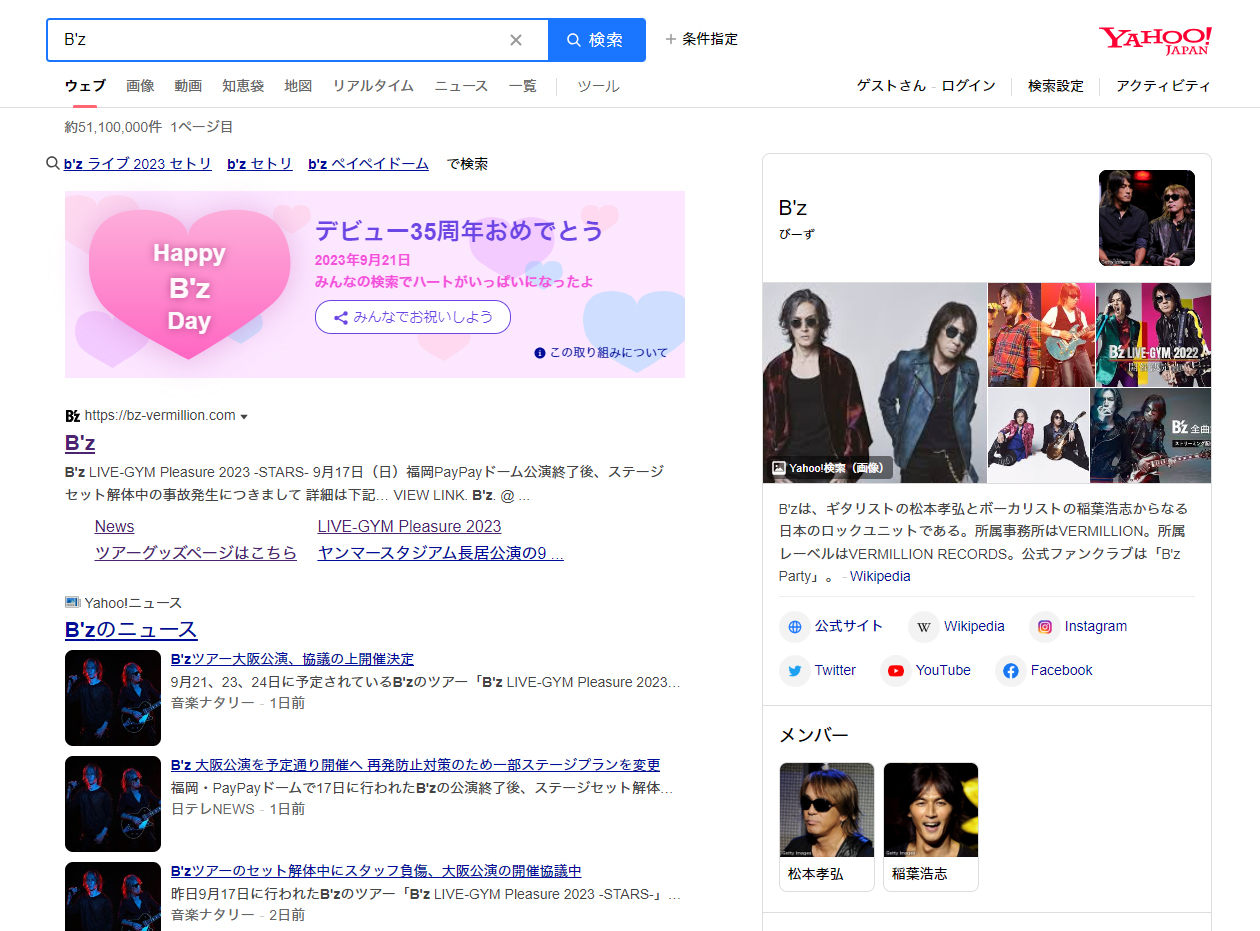Open the ニュース tab
This screenshot has width=1260, height=931.
click(x=461, y=86)
